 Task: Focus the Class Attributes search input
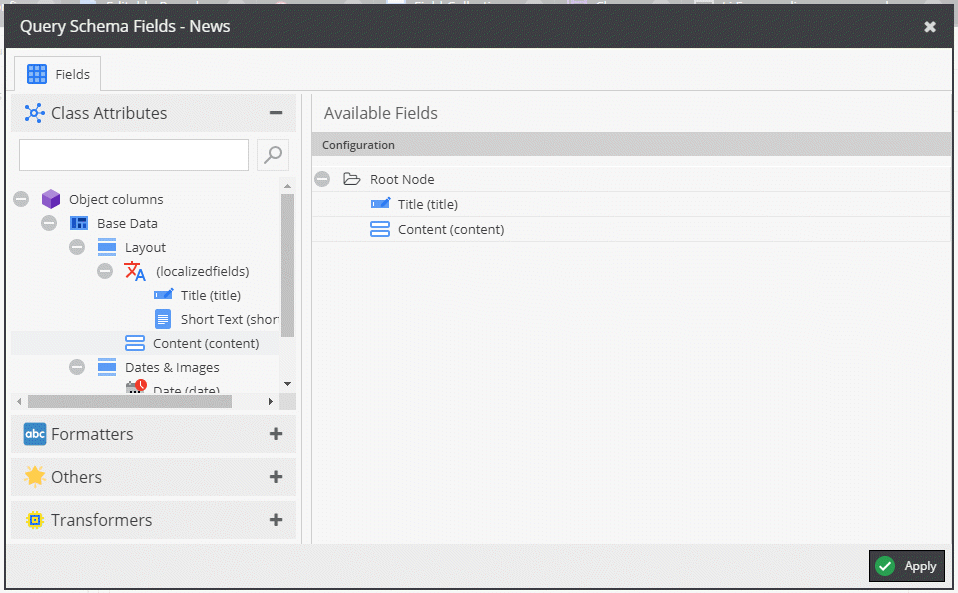point(134,155)
